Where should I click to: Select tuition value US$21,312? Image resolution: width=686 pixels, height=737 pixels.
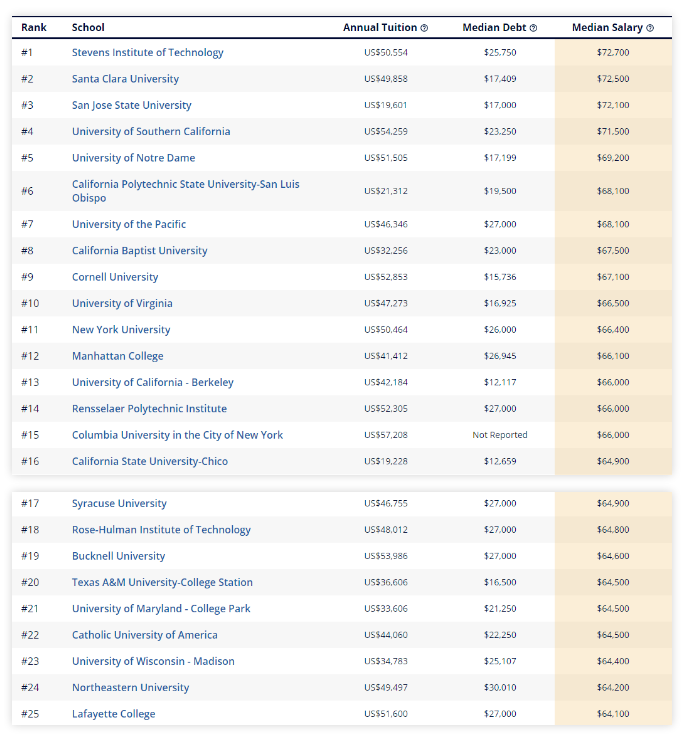(x=386, y=191)
